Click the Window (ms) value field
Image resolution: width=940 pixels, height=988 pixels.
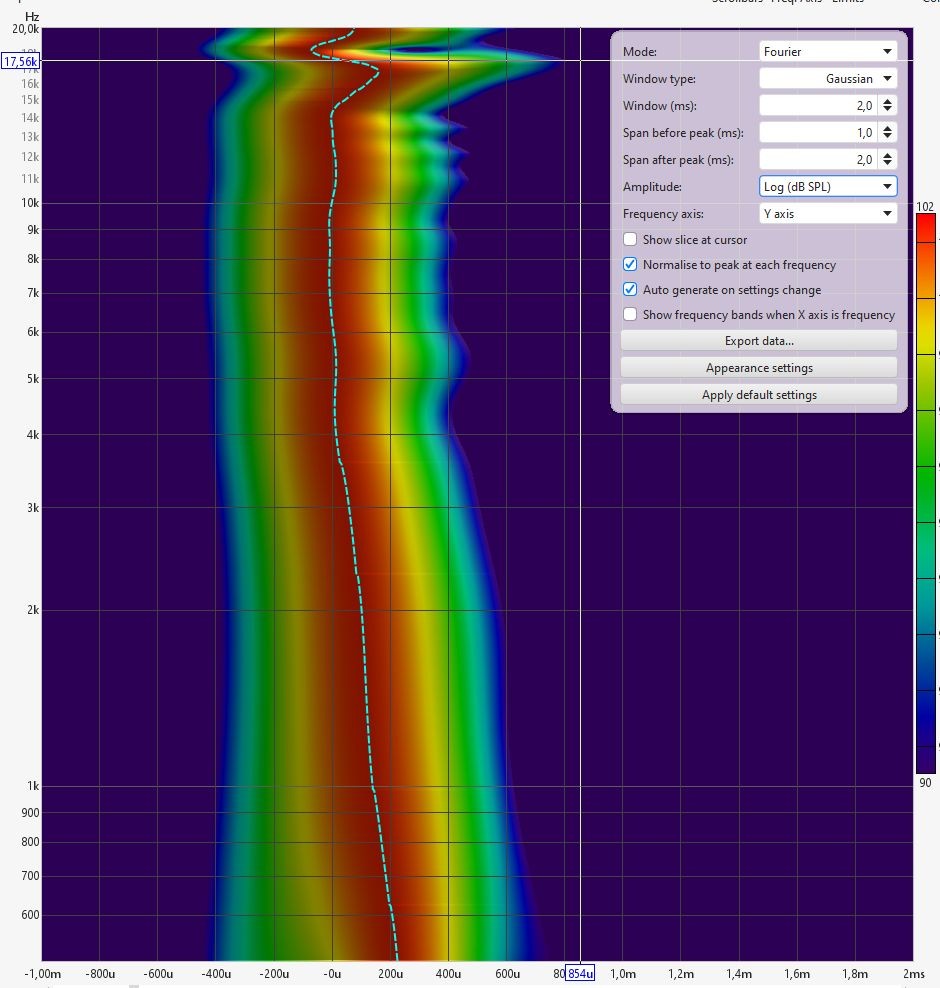[818, 106]
